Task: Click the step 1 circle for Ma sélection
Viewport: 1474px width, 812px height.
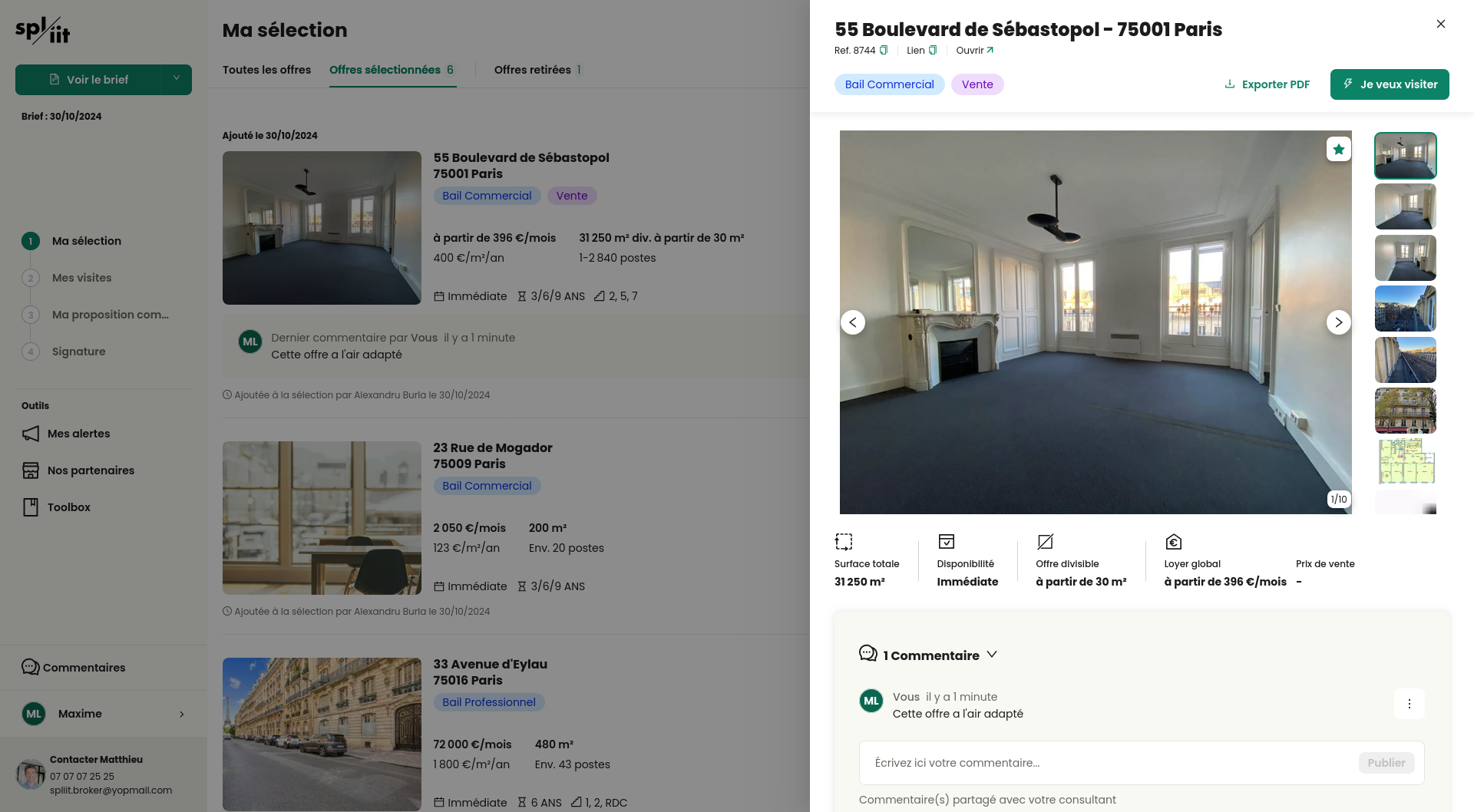Action: 31,241
